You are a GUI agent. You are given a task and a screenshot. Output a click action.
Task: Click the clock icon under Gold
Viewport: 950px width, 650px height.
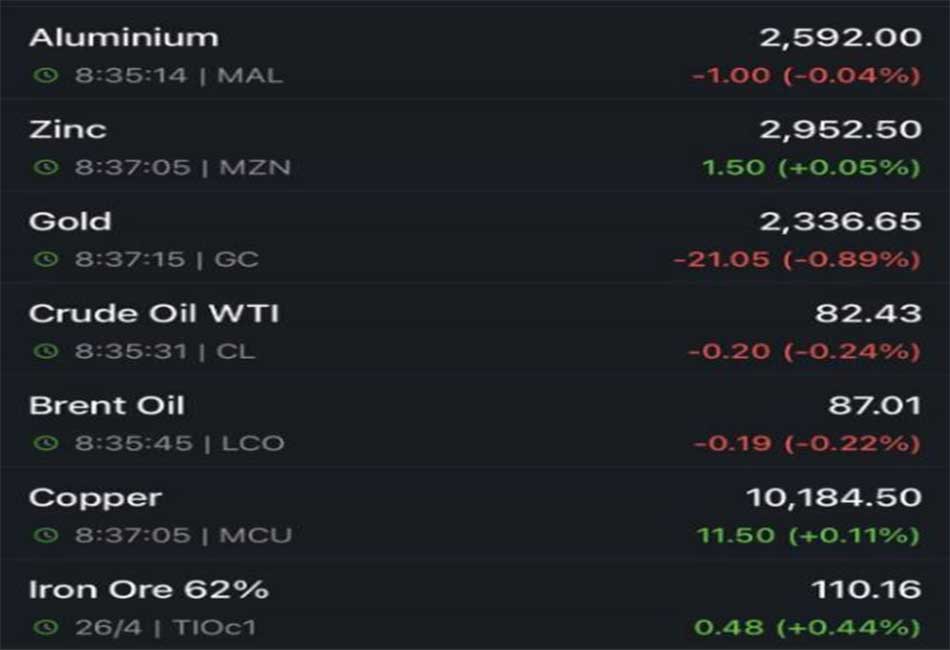(45, 259)
